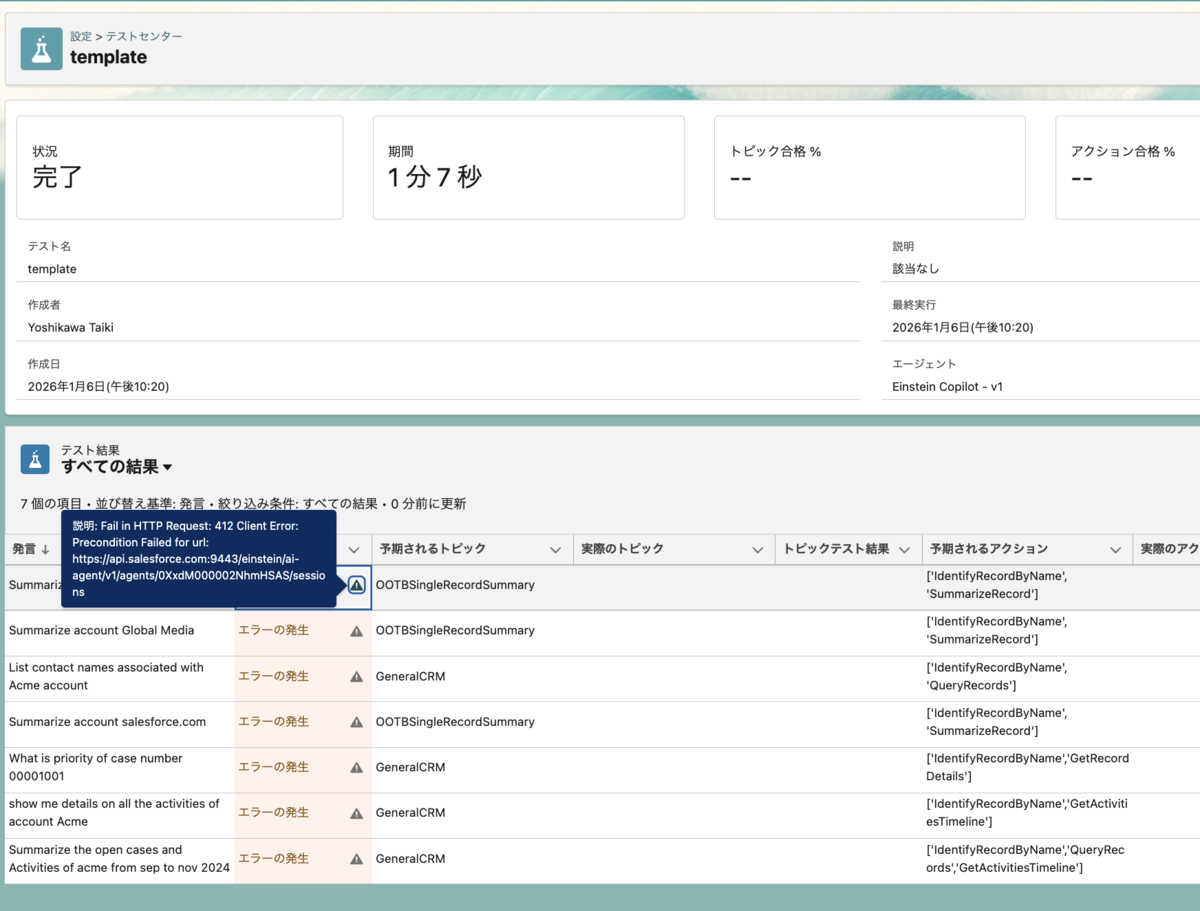Click the Summarize account salesforce.com utterance
This screenshot has height=911, width=1200.
pos(108,722)
